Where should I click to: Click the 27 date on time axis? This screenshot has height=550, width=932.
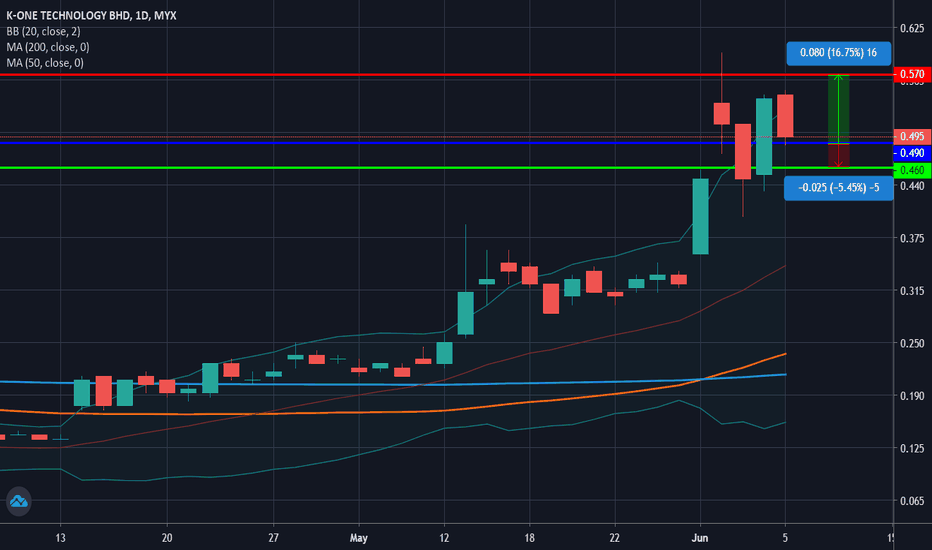(x=273, y=538)
